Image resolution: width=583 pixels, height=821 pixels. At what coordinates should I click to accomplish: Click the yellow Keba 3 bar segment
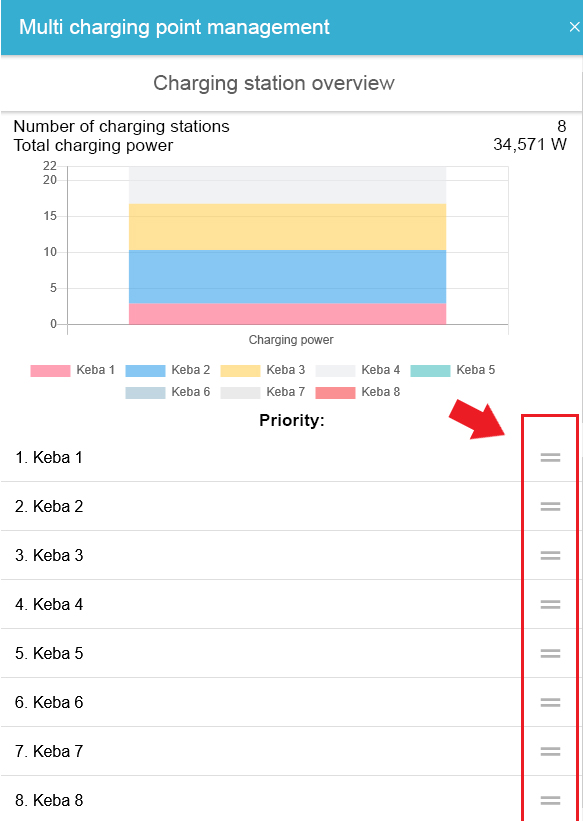288,227
